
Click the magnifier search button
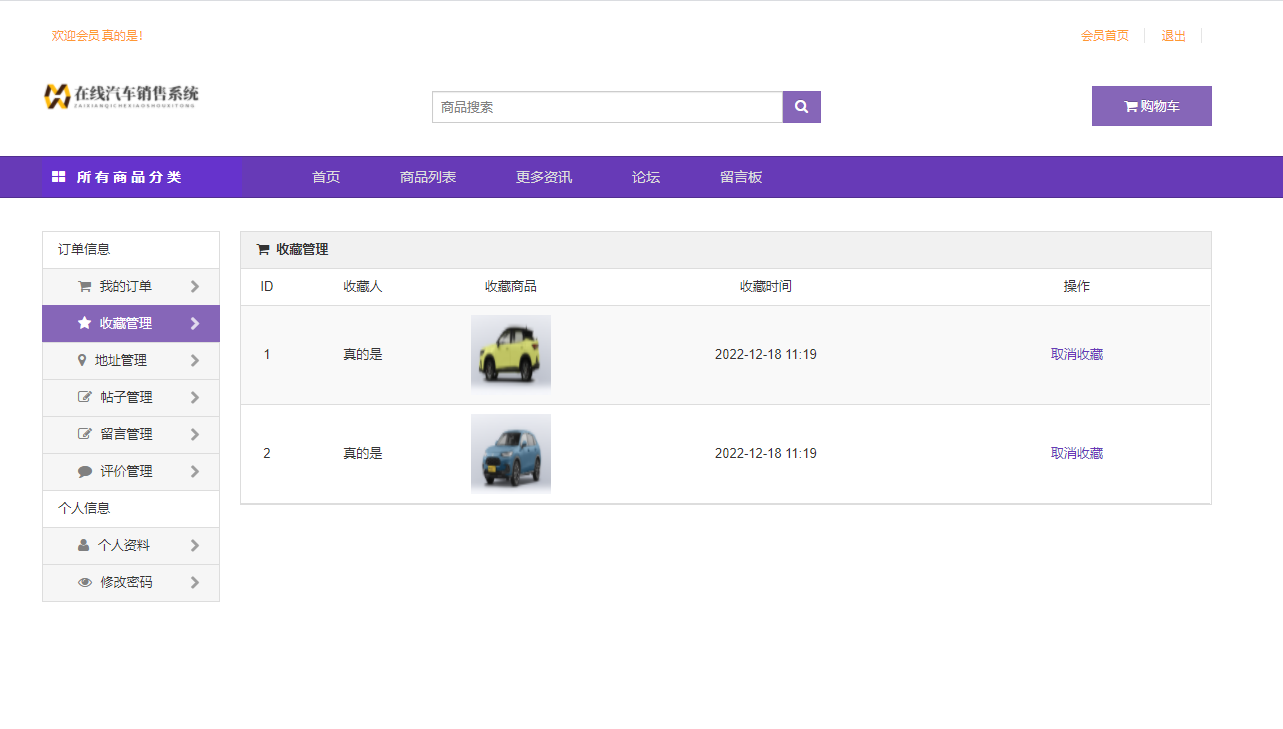(x=801, y=107)
